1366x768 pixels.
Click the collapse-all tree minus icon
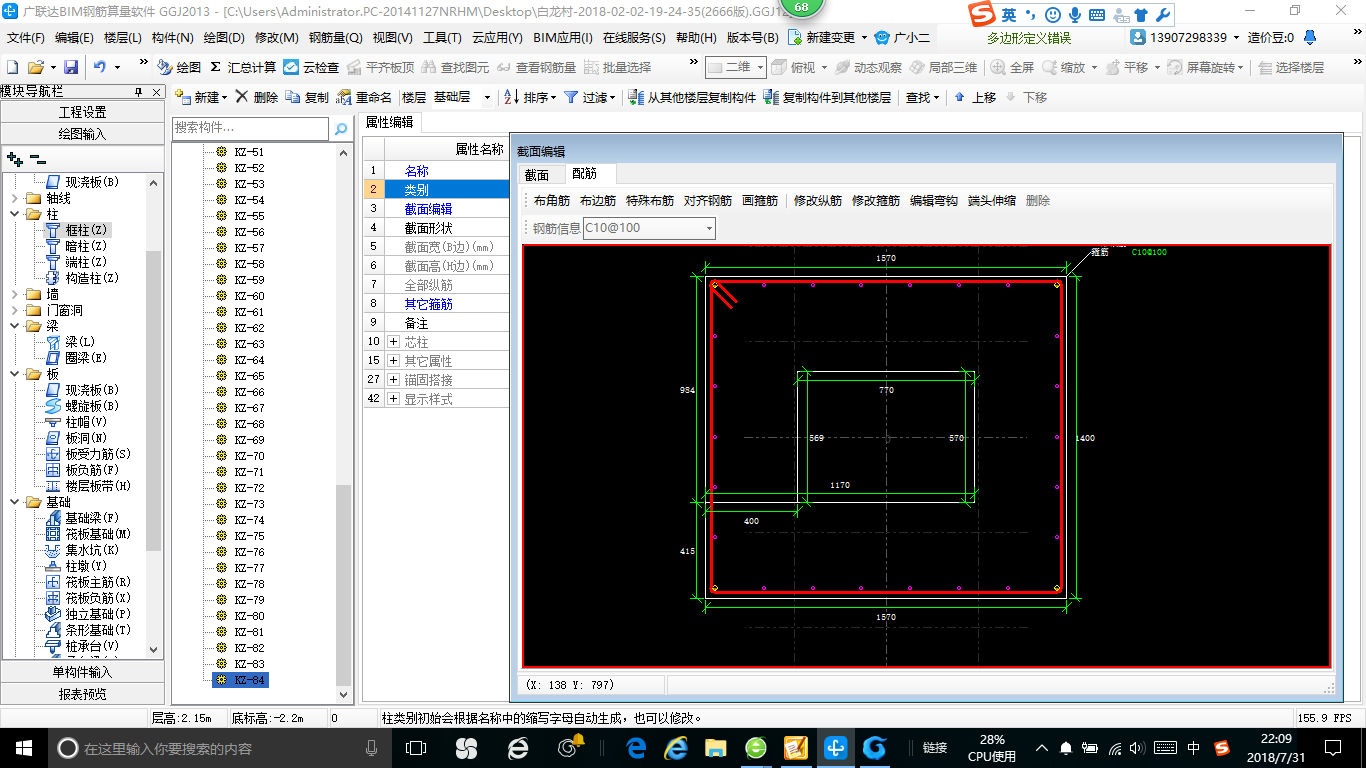(x=37, y=159)
